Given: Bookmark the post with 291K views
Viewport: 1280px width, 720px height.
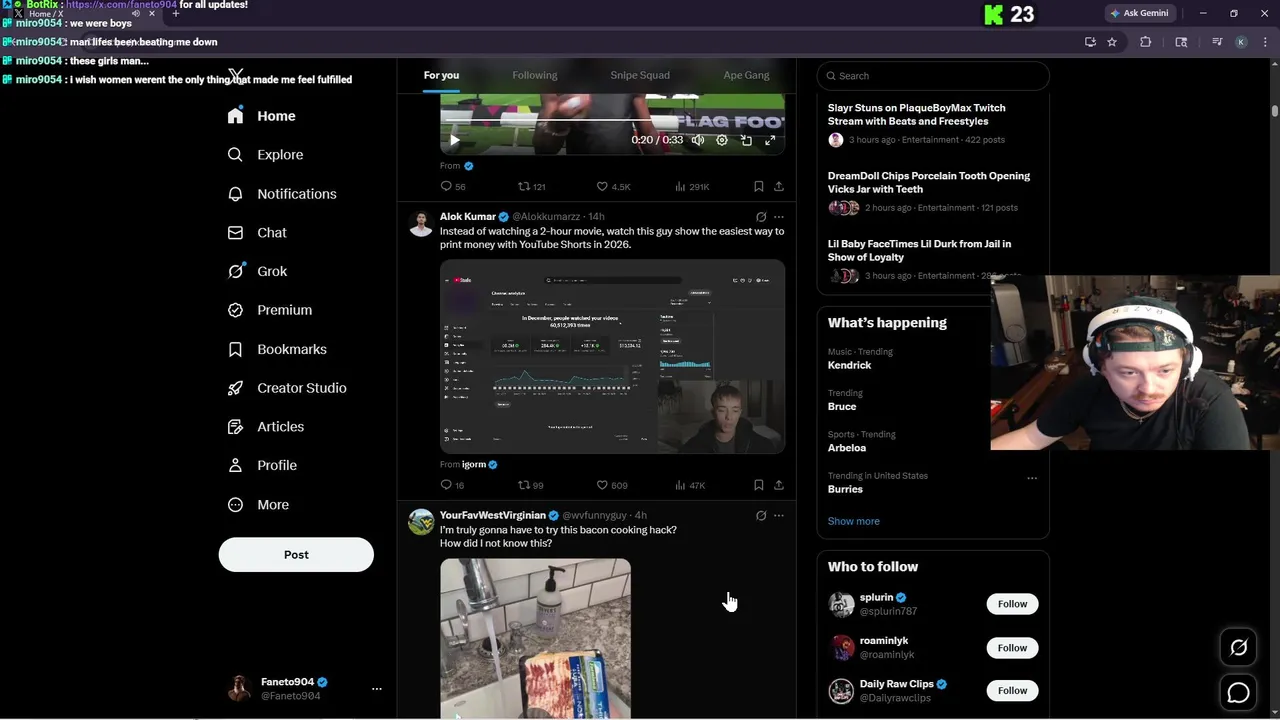Looking at the screenshot, I should 759,187.
